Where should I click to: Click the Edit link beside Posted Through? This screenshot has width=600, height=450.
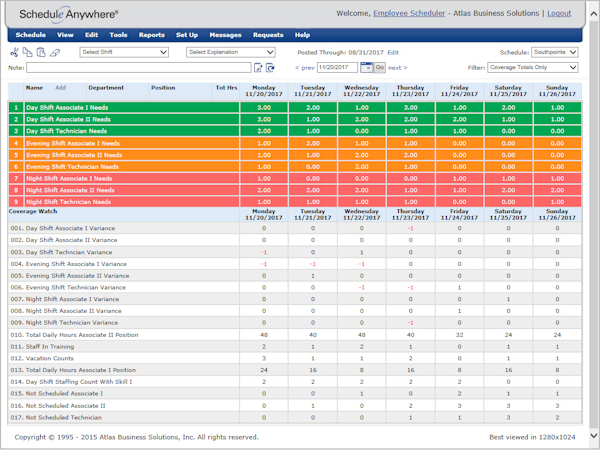coord(393,52)
